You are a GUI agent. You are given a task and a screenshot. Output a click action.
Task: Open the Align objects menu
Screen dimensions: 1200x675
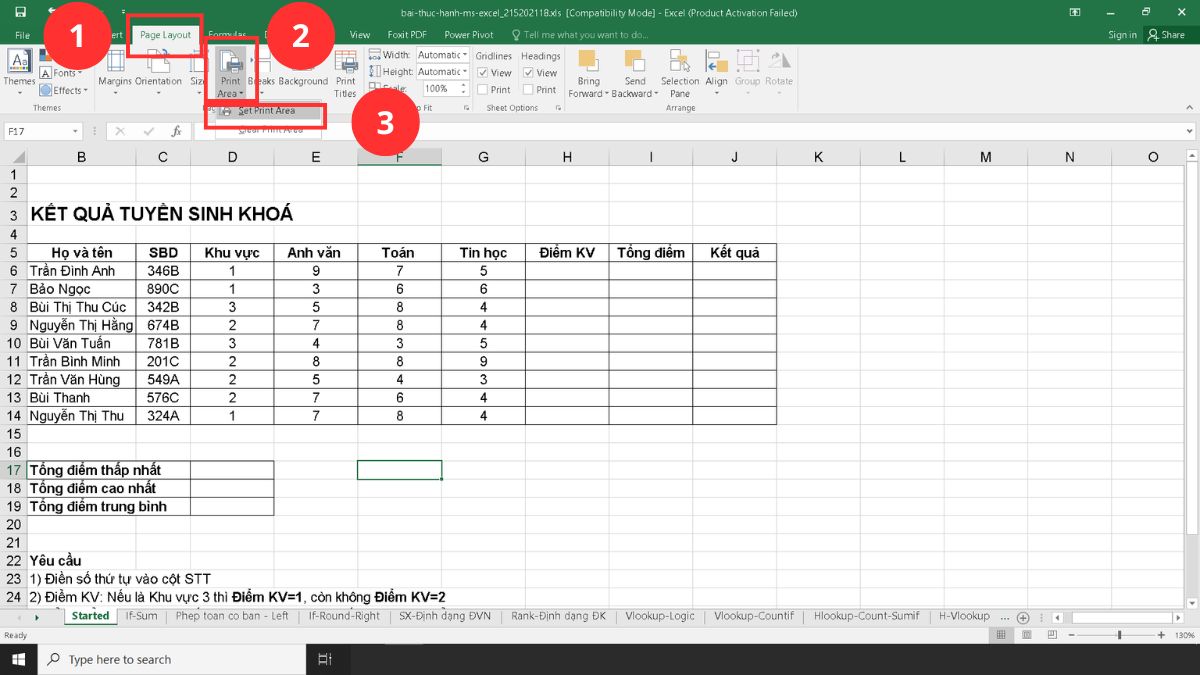pyautogui.click(x=717, y=72)
